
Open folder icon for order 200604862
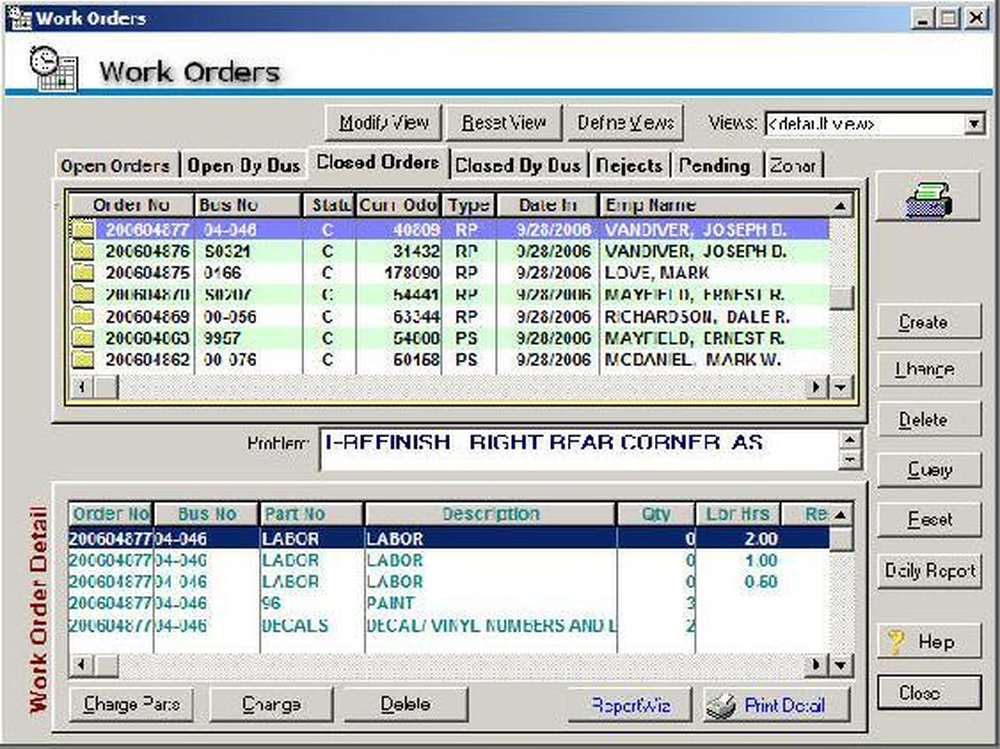pos(83,360)
